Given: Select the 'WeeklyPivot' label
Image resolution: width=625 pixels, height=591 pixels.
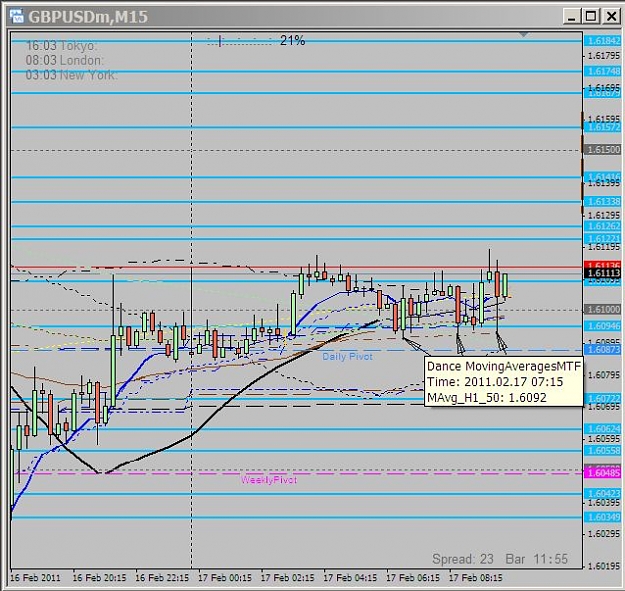Looking at the screenshot, I should click(269, 480).
